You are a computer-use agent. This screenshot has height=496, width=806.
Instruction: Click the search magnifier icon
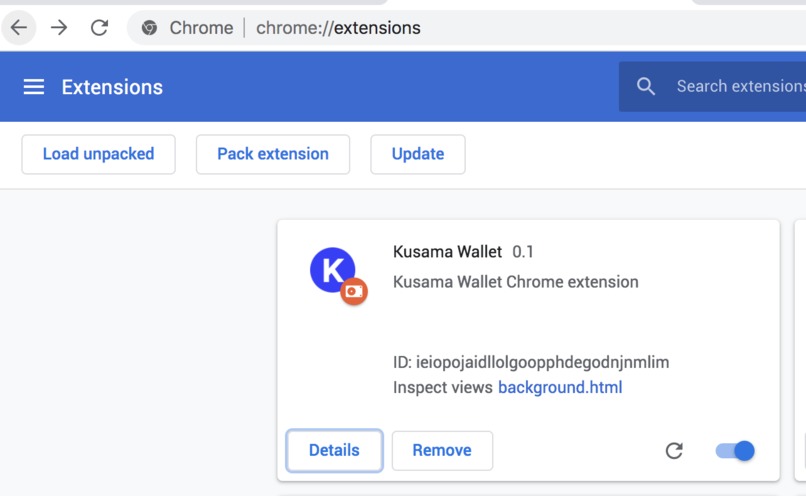[646, 86]
